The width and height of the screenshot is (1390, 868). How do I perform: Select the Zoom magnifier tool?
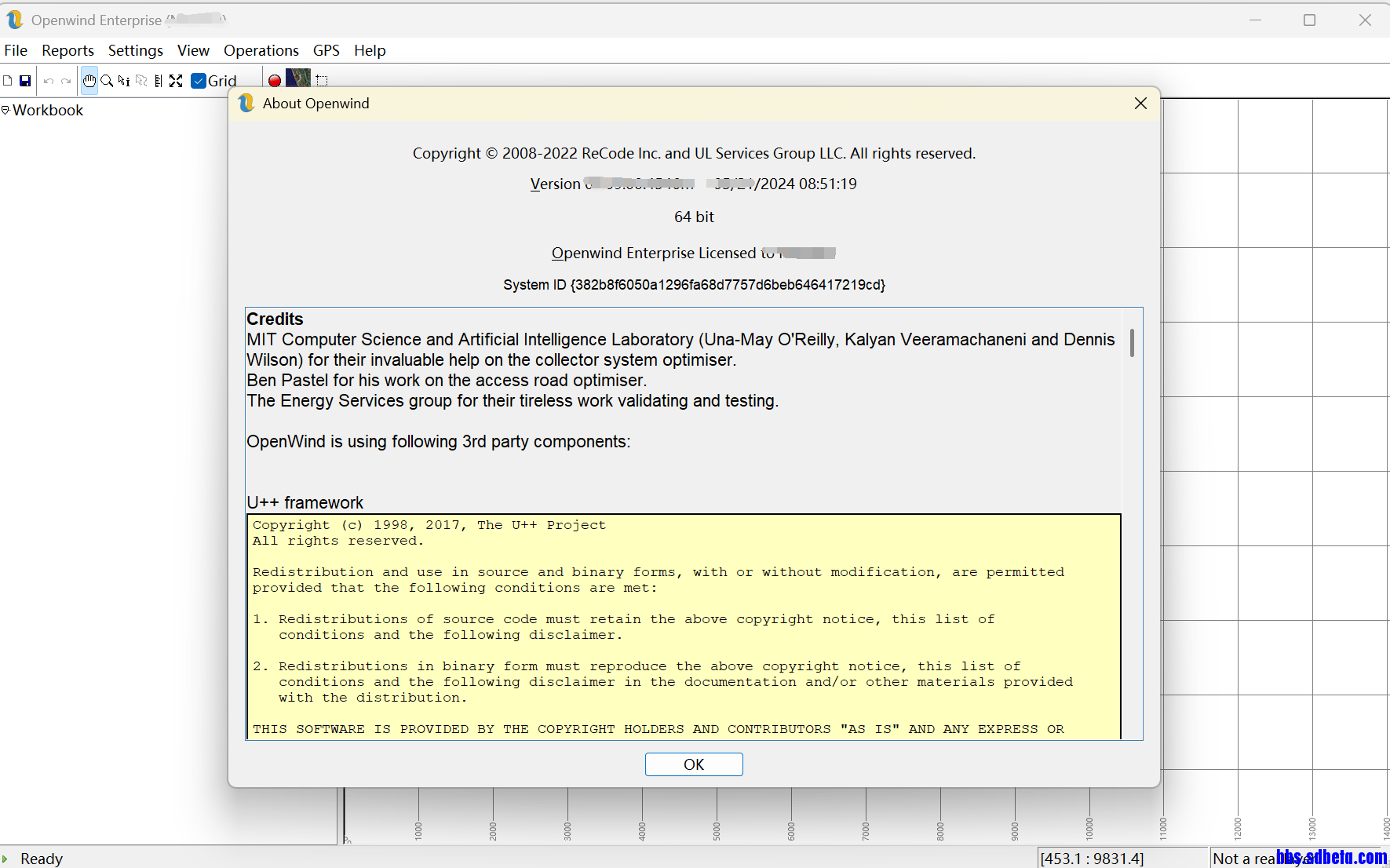tap(107, 81)
